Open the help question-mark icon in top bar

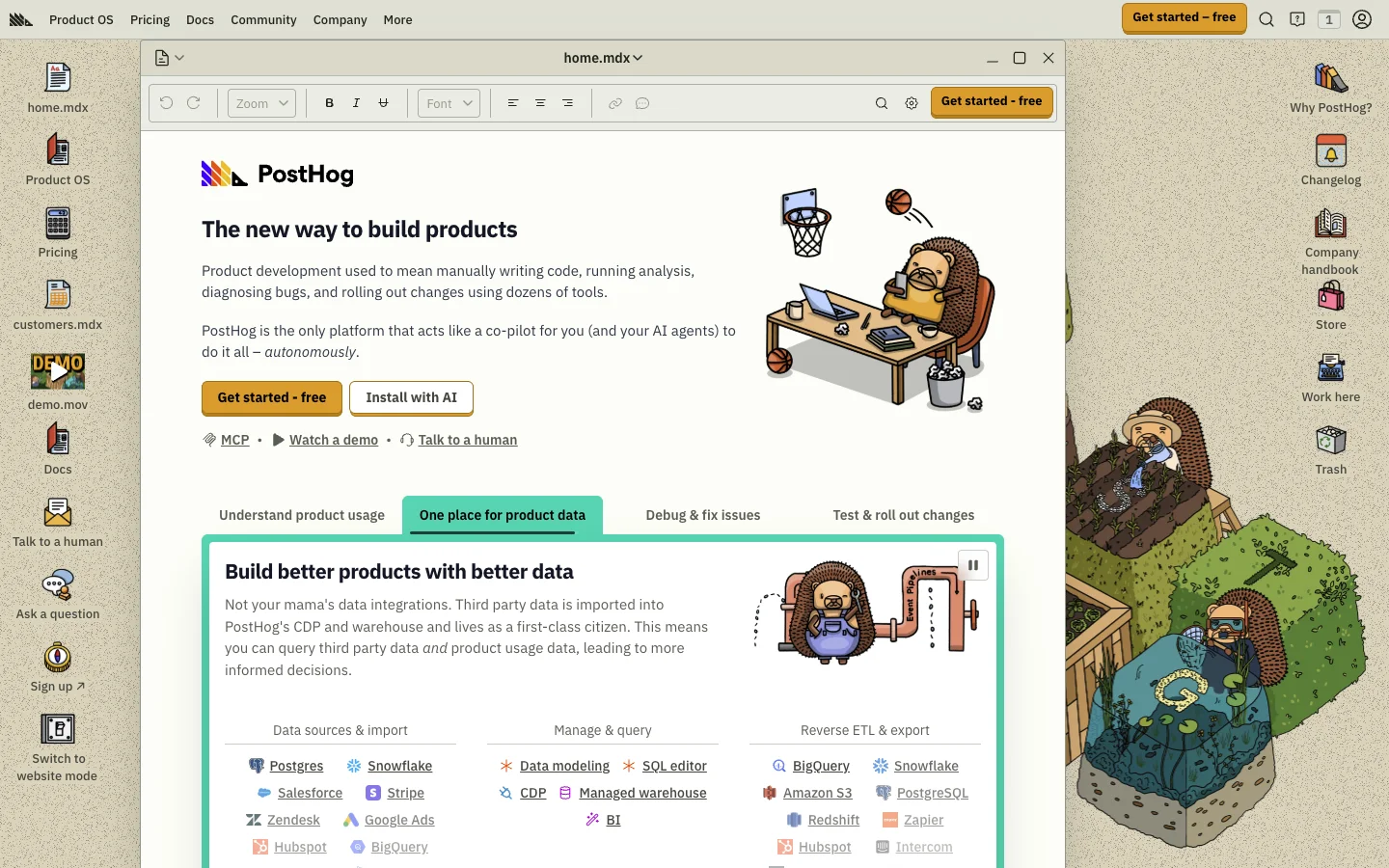pyautogui.click(x=1297, y=19)
